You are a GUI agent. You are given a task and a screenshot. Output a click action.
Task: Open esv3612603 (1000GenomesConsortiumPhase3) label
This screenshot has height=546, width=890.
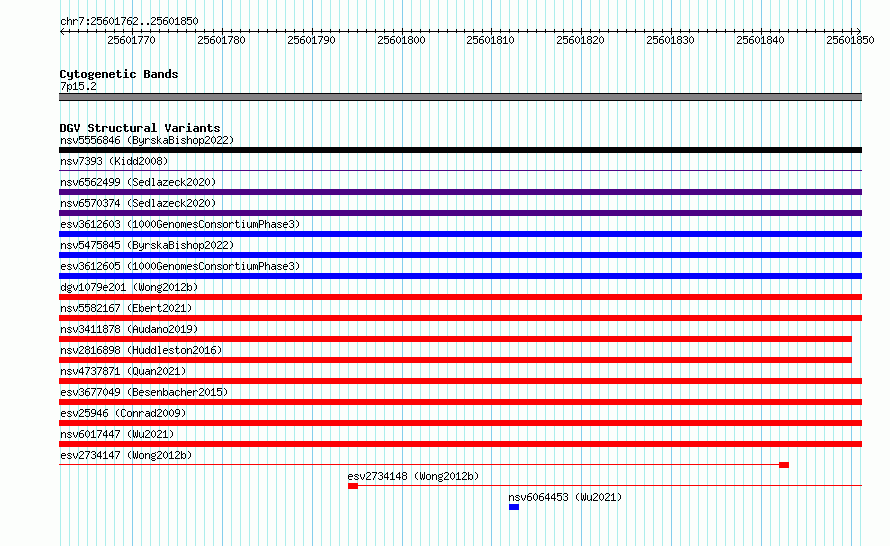180,224
